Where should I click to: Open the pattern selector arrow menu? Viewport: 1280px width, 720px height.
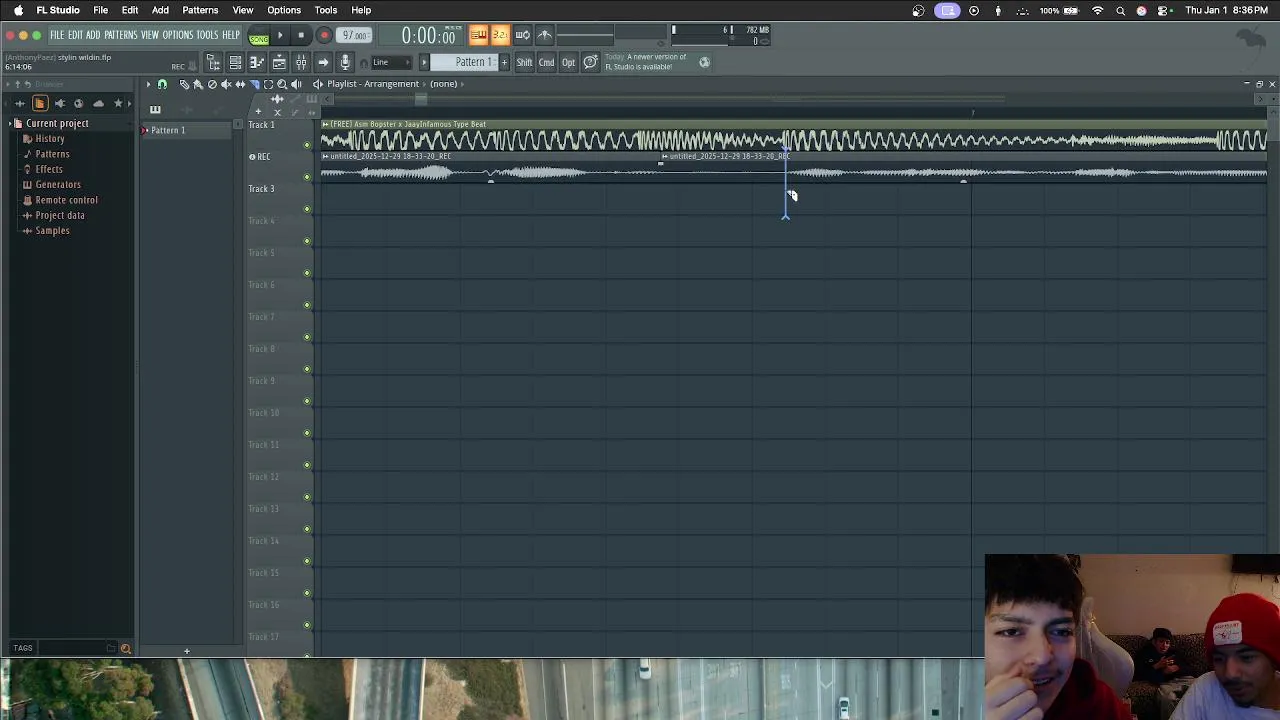click(x=424, y=62)
